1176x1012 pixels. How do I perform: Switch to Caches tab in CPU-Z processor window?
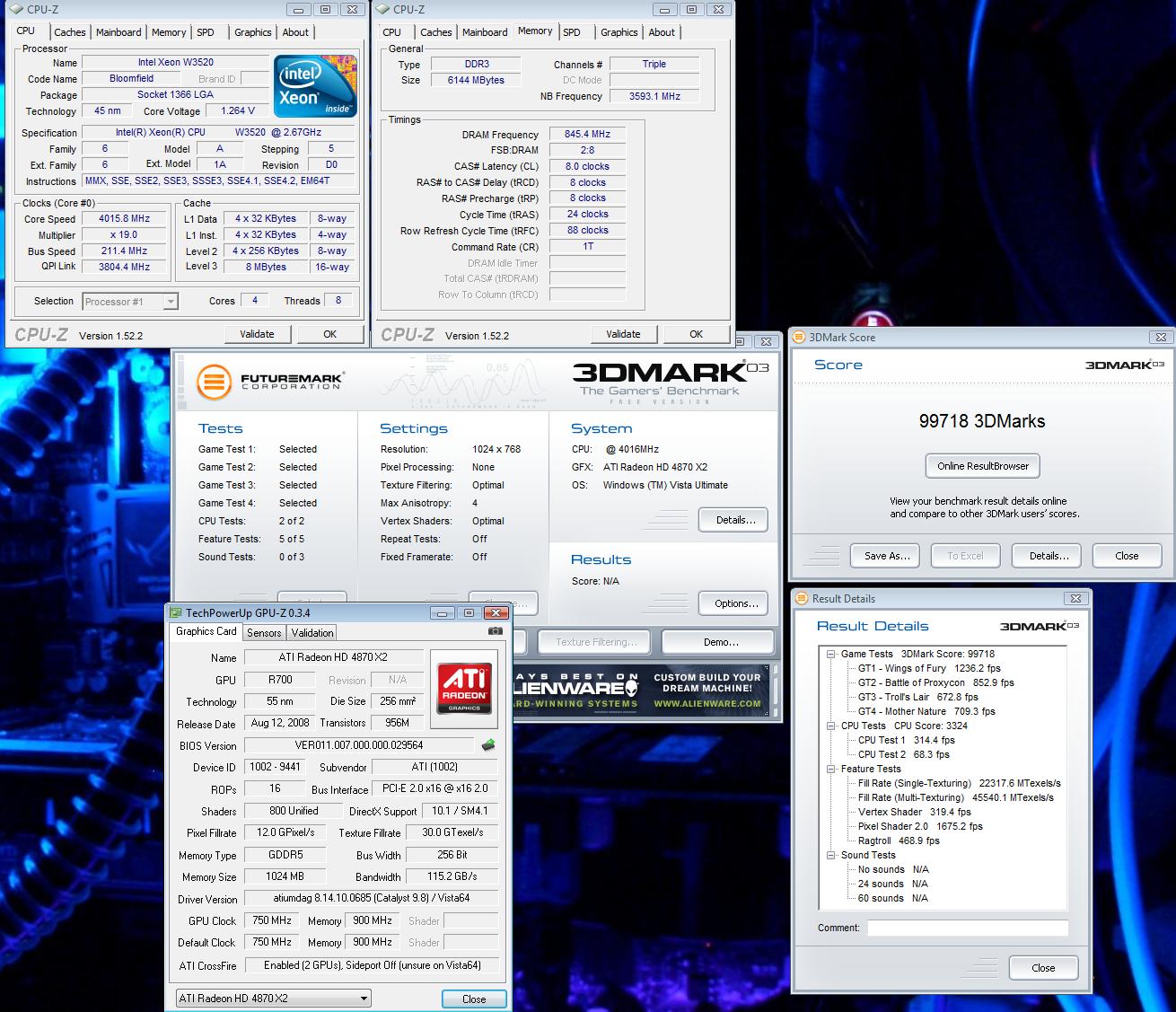pyautogui.click(x=69, y=32)
